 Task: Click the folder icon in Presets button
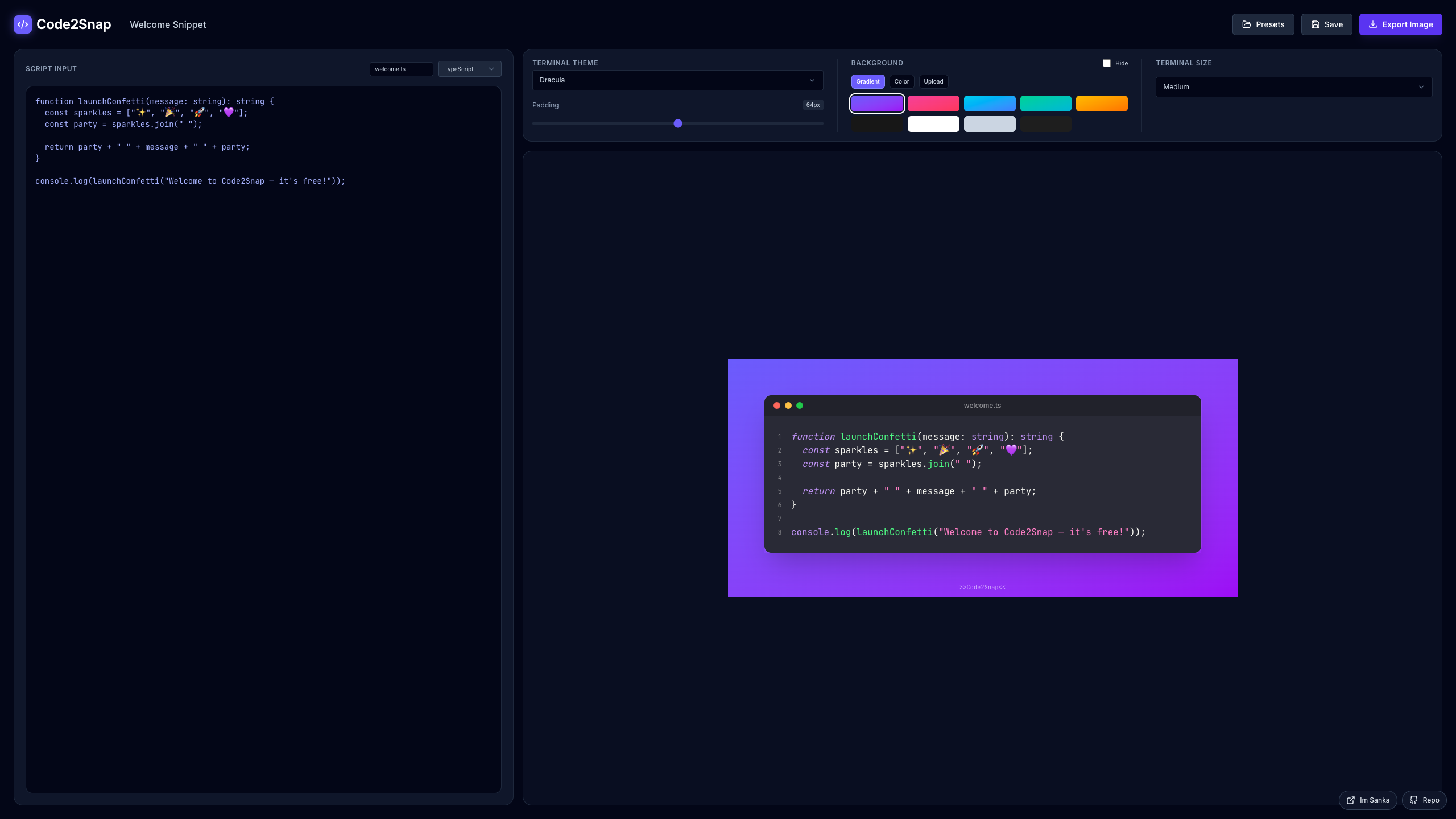point(1247,24)
